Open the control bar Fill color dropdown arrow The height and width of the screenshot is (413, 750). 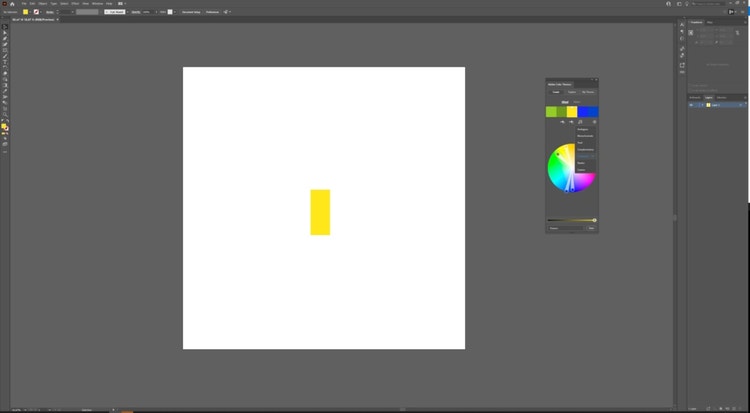tap(30, 12)
